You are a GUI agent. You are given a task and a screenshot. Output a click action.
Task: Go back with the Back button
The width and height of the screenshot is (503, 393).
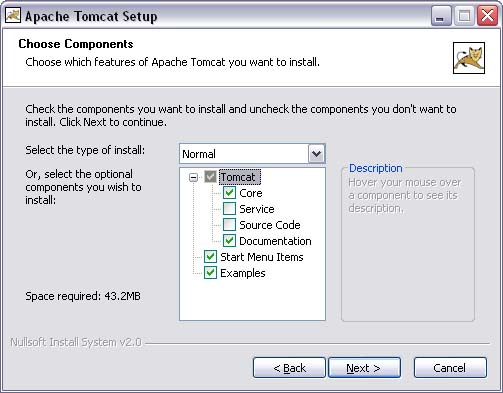coord(289,368)
